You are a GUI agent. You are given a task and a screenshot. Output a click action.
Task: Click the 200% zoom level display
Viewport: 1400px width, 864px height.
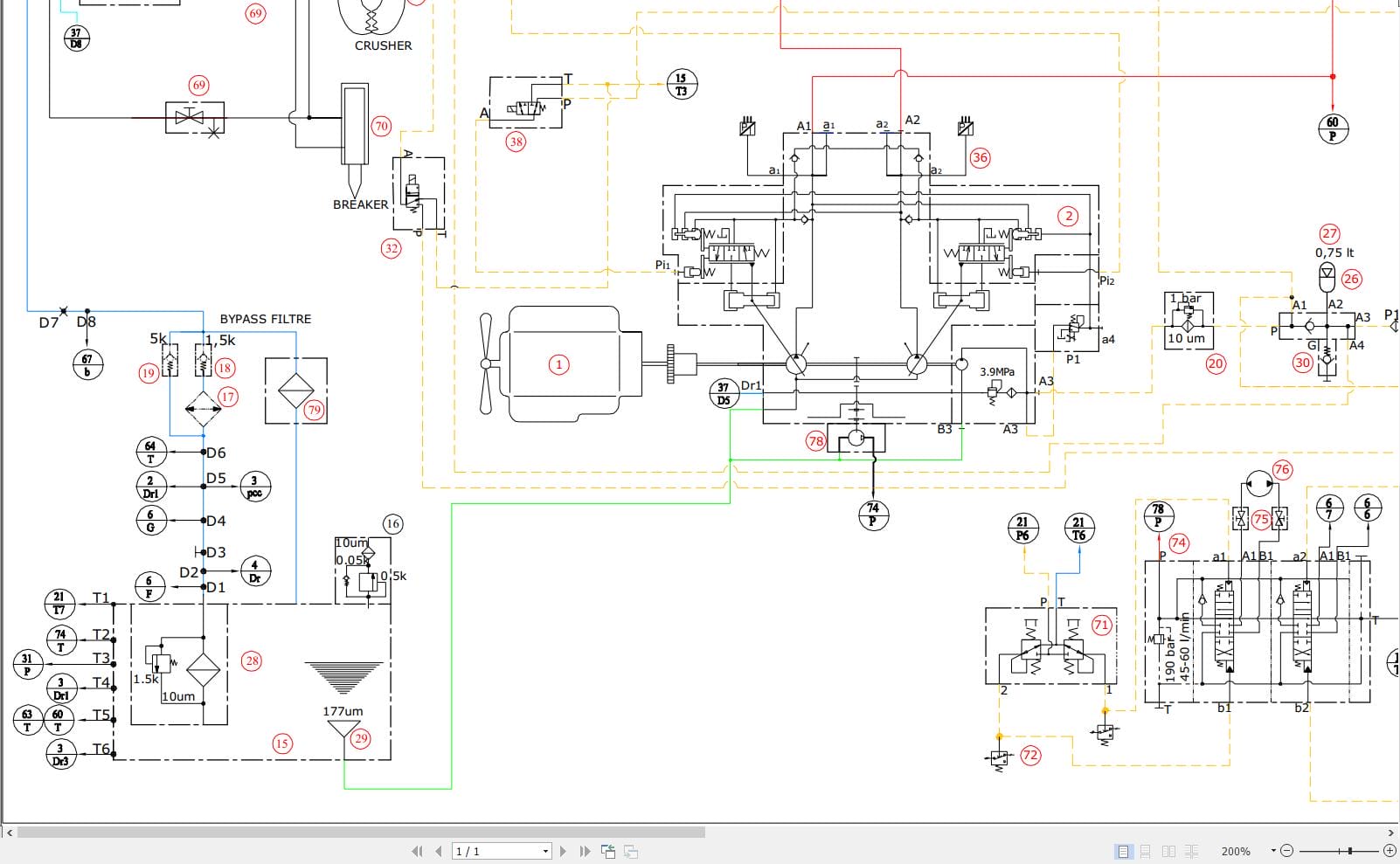coord(1236,850)
